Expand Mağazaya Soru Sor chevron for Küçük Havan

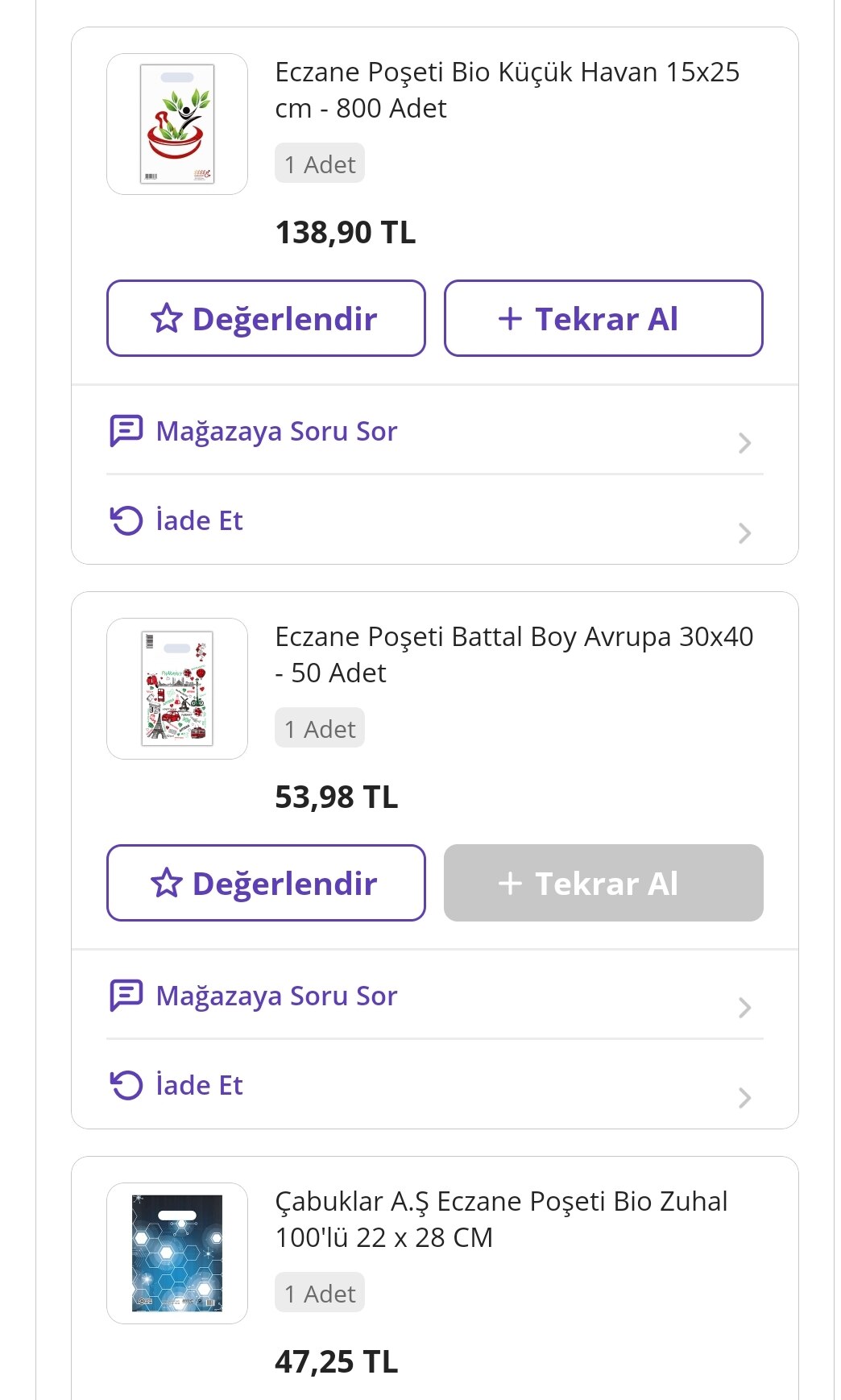[744, 443]
